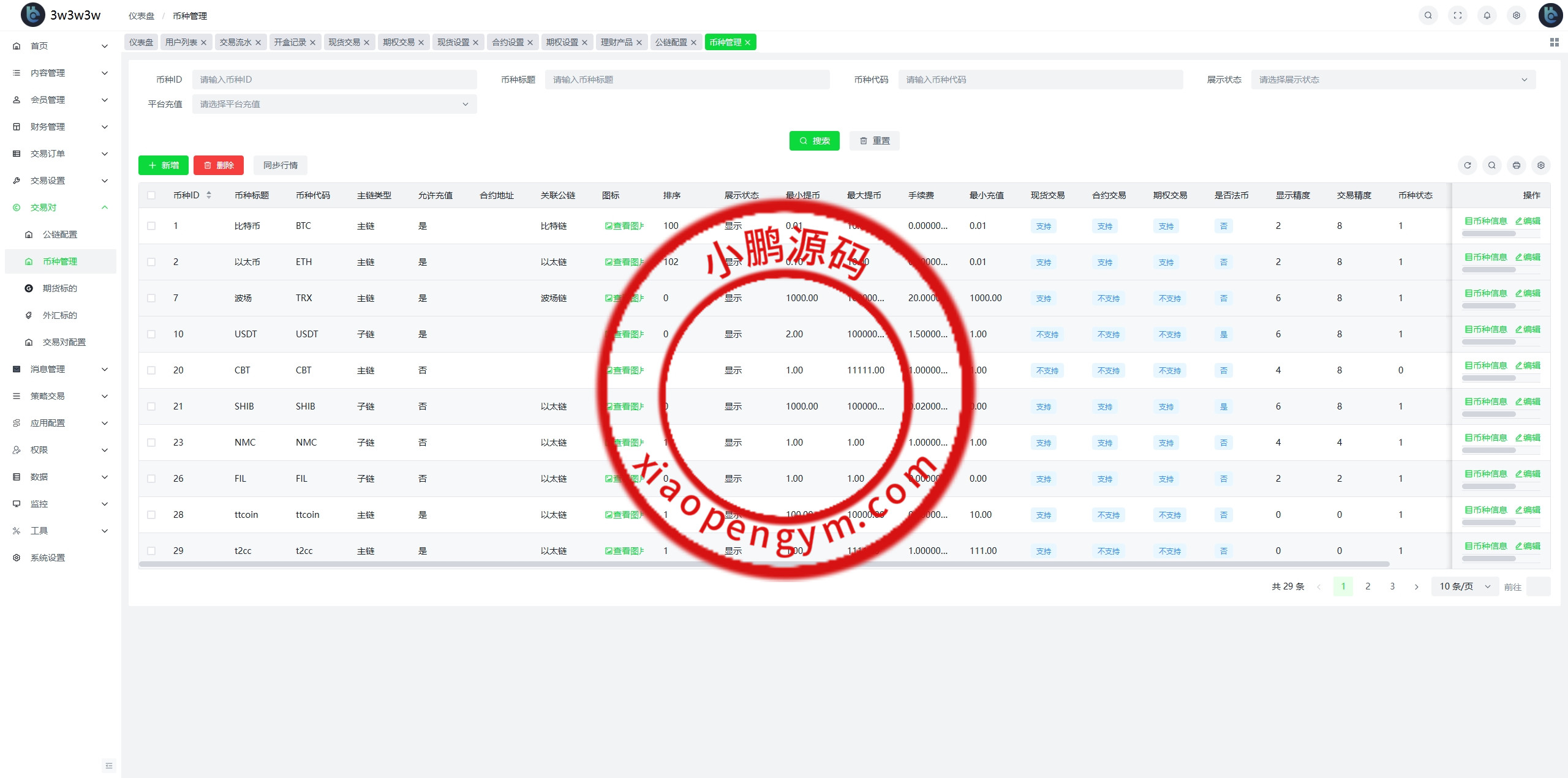
Task: Toggle the select-all header checkbox
Action: (151, 195)
